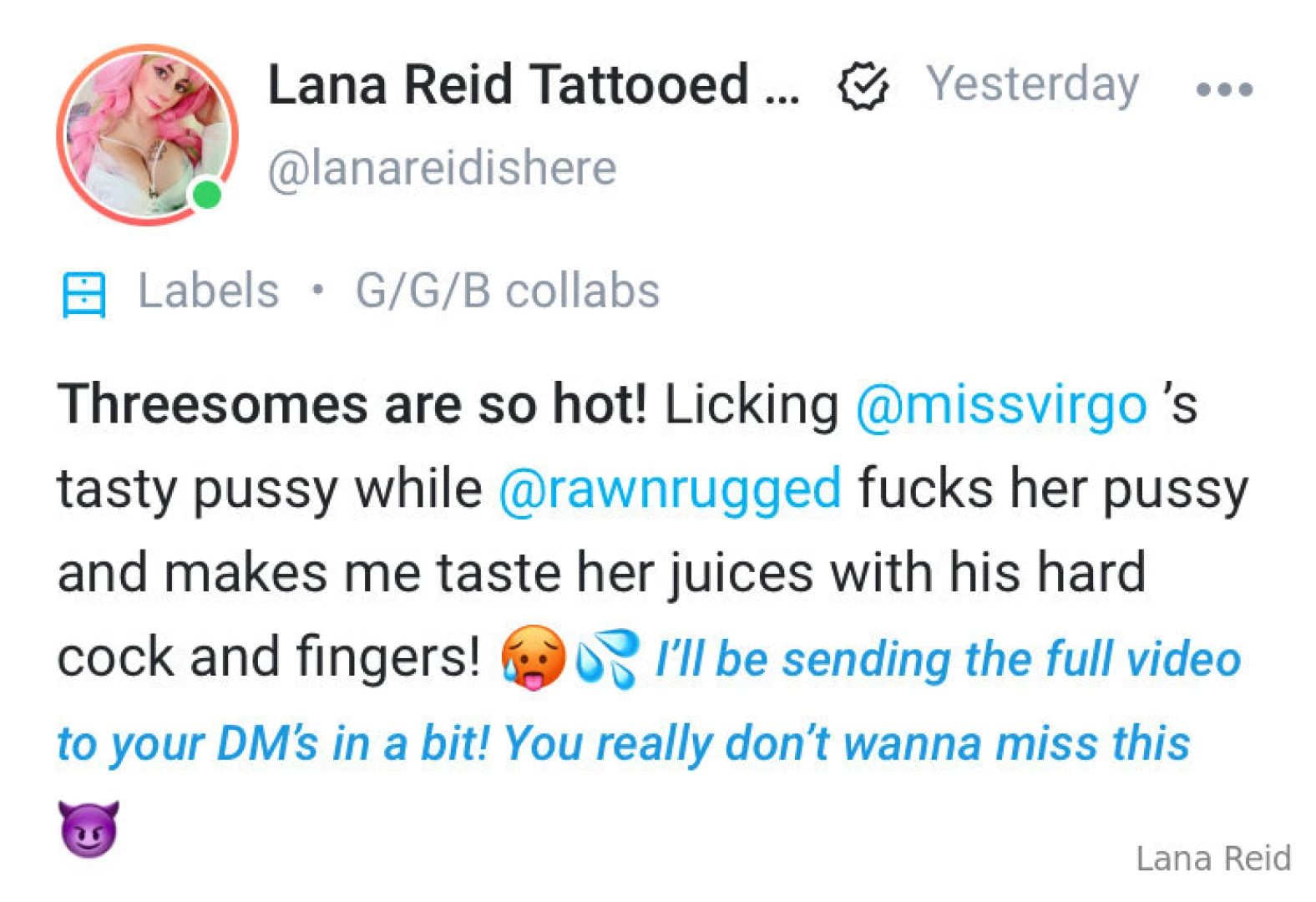Click the hot face emoji

[533, 657]
